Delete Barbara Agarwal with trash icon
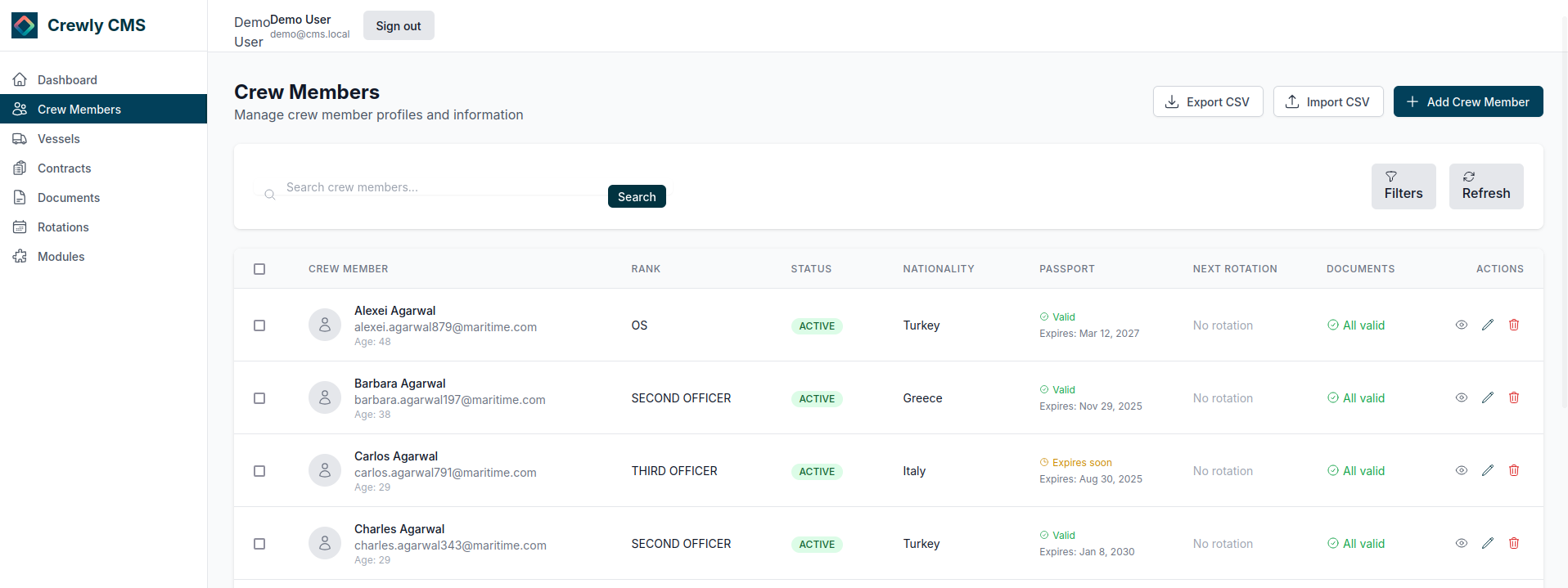Viewport: 1568px width, 588px height. click(1514, 397)
